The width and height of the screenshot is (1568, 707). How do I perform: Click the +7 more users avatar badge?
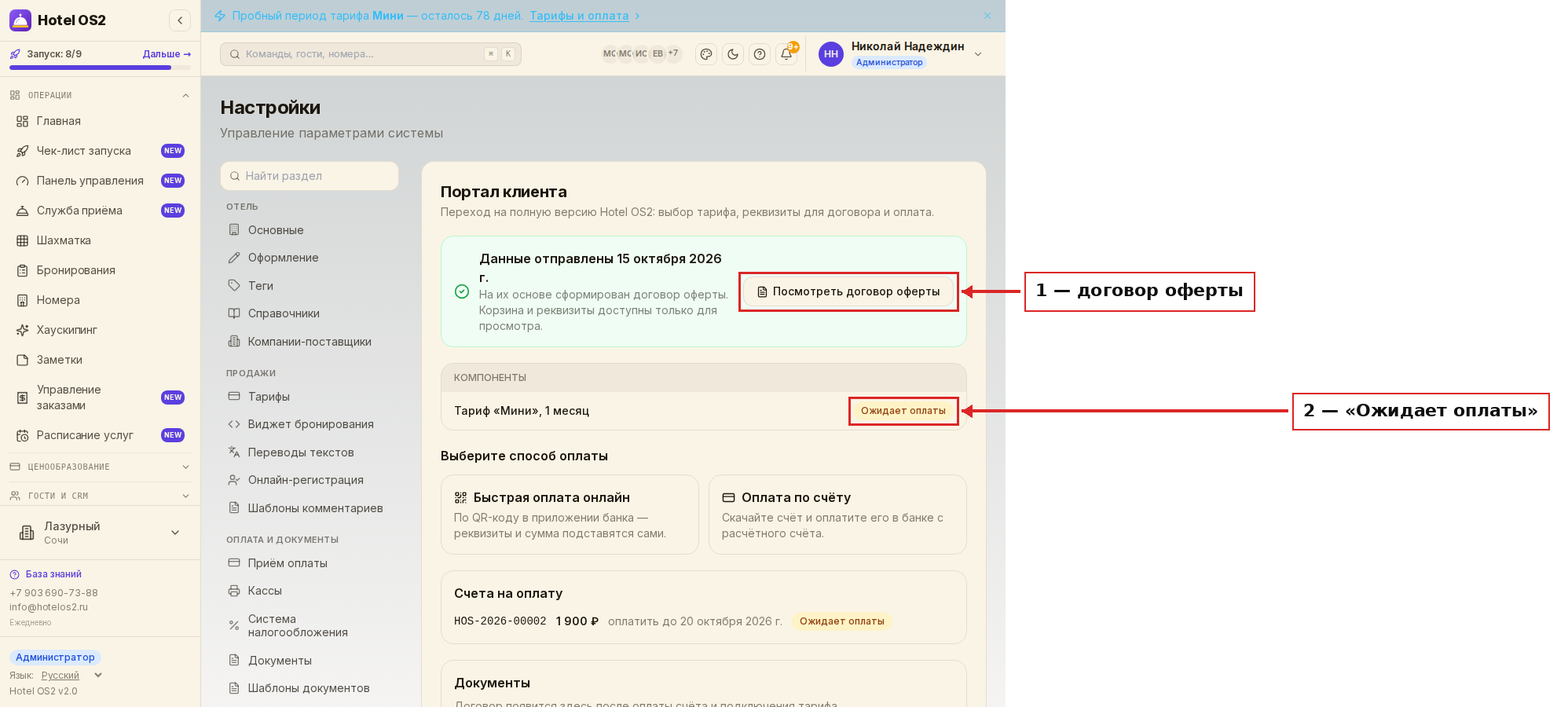(673, 53)
